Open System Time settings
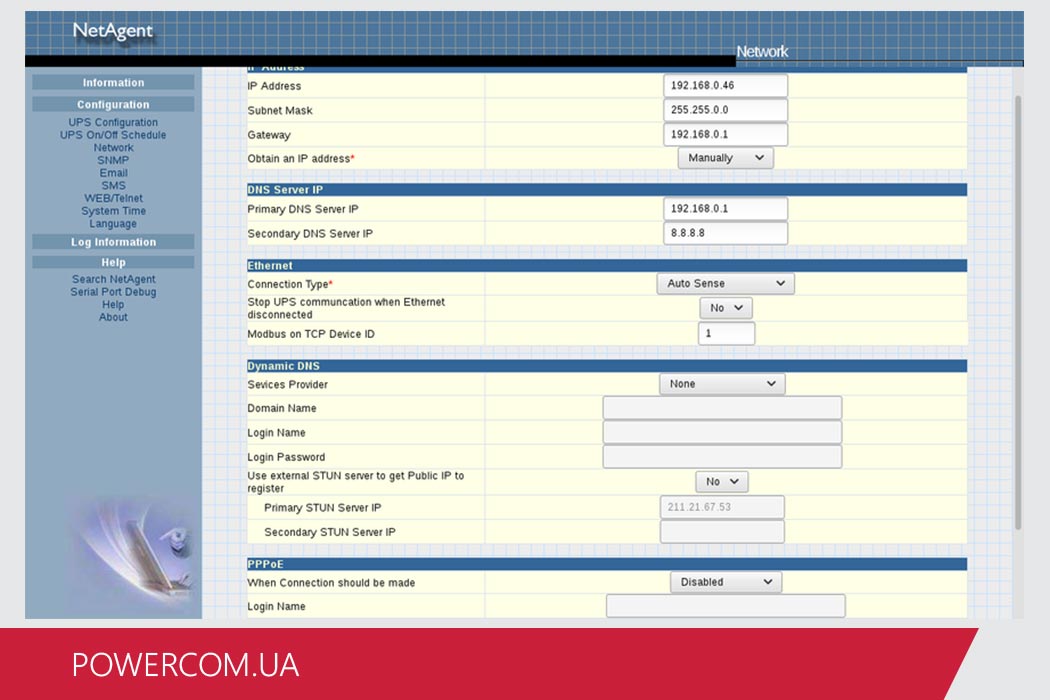Image resolution: width=1050 pixels, height=700 pixels. [x=113, y=211]
